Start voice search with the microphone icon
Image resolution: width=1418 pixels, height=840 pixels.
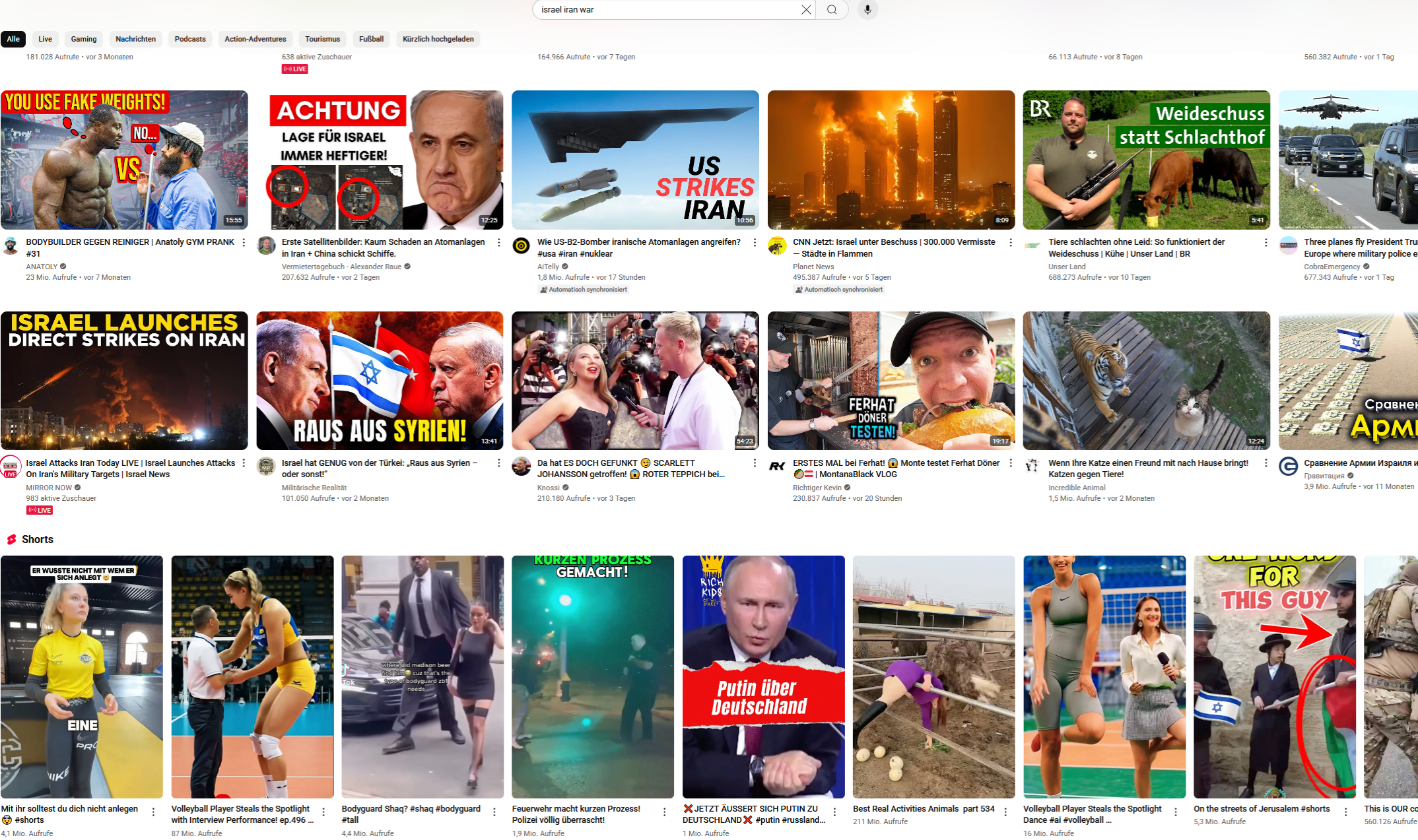tap(867, 10)
